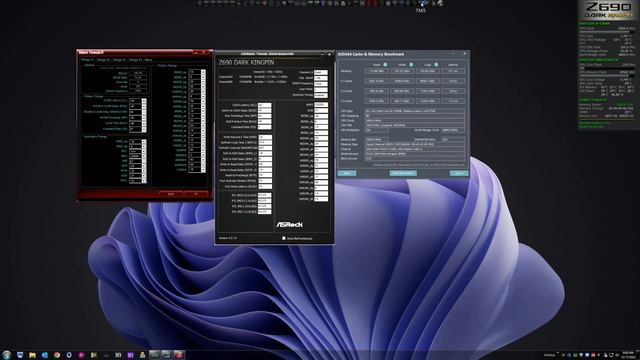Click taskbar clock in system tray
640x360 pixels.
pyautogui.click(x=628, y=355)
